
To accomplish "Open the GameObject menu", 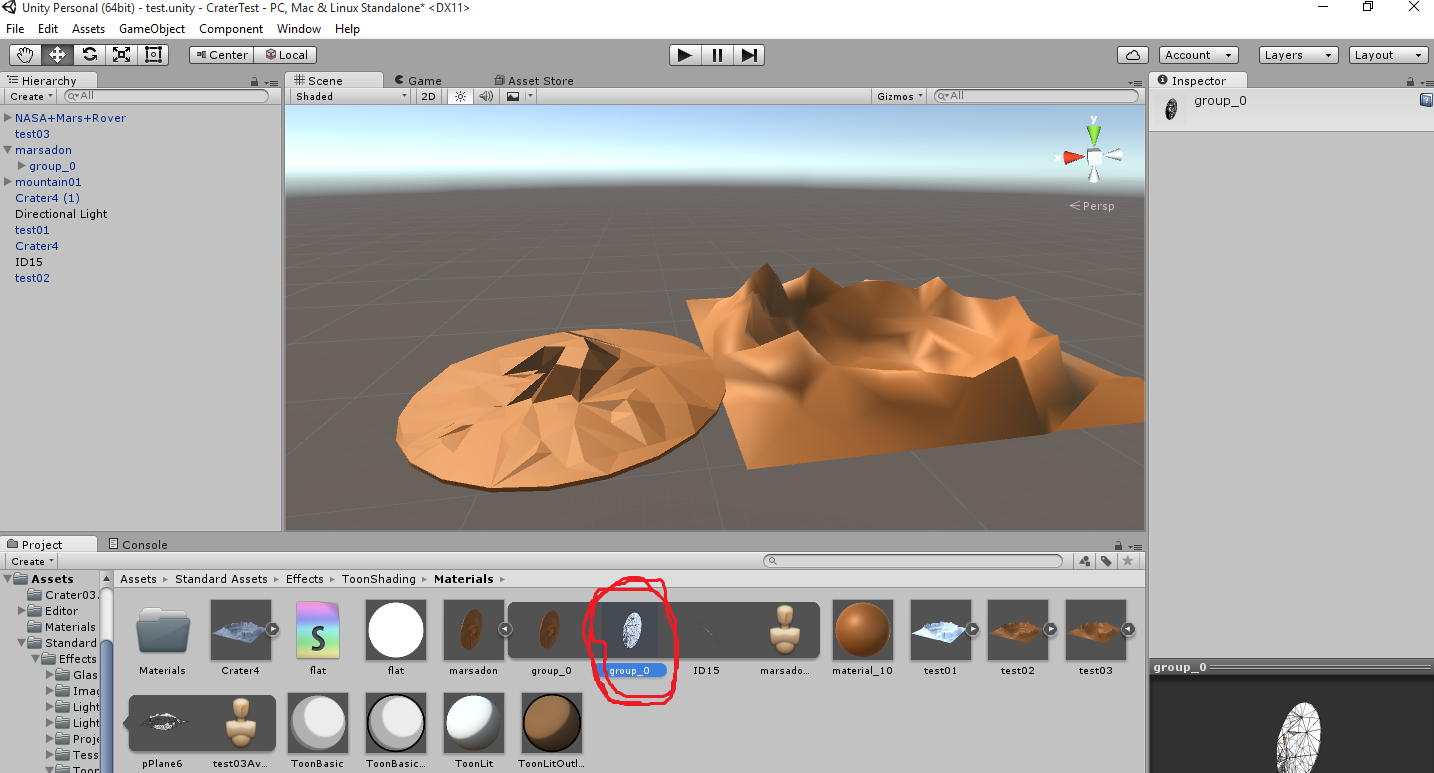I will 152,29.
